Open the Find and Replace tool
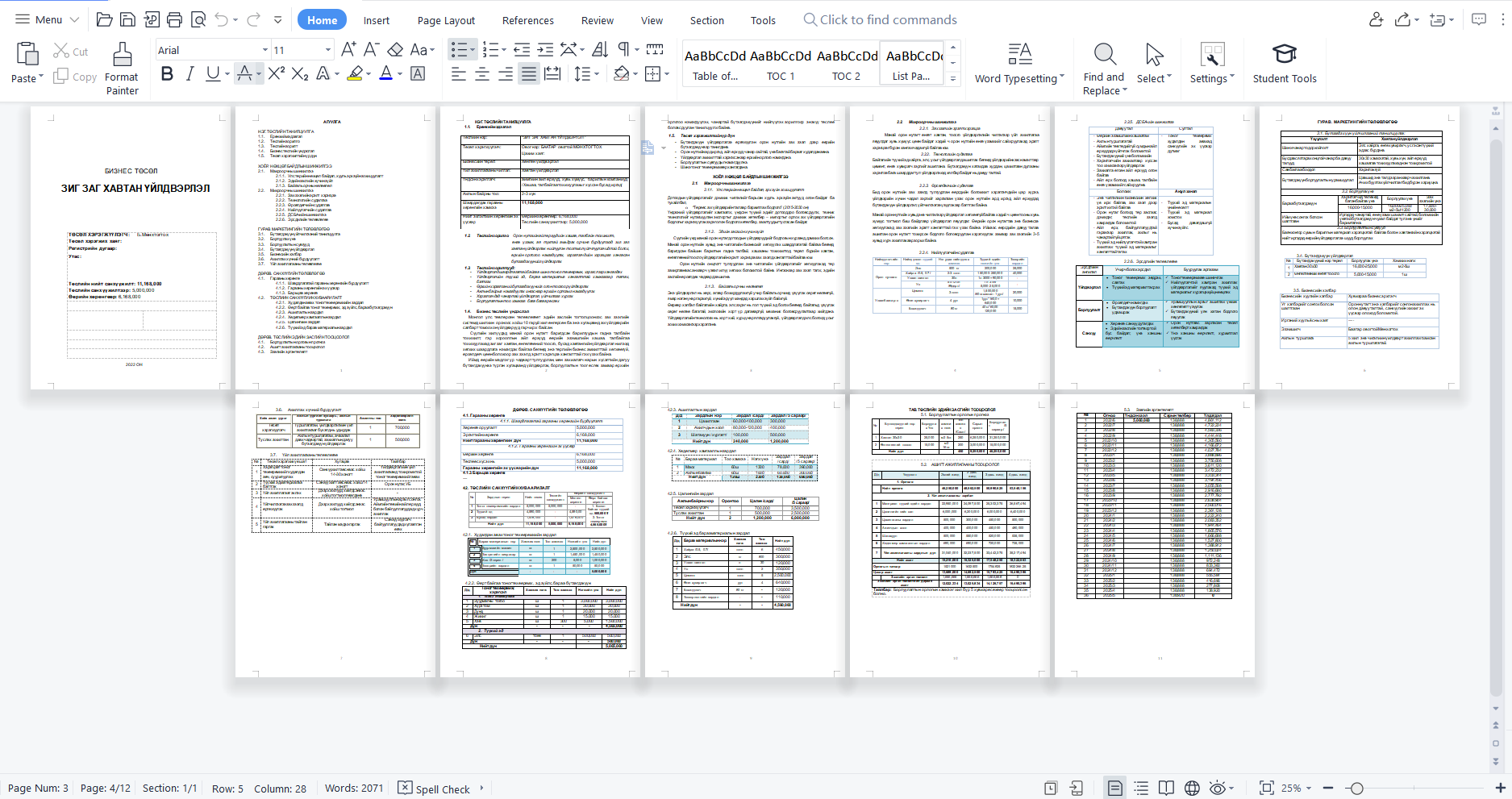 (x=1104, y=69)
